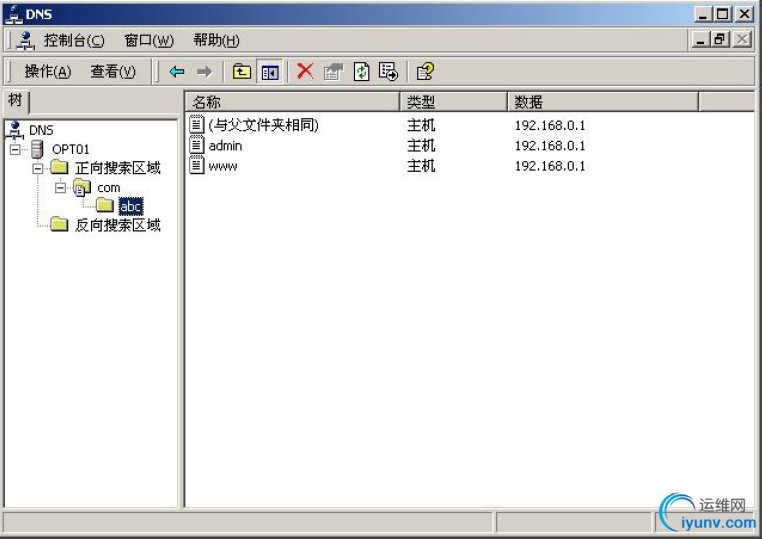Open the 查看(V) menu
Image resolution: width=762 pixels, height=539 pixels.
[113, 72]
